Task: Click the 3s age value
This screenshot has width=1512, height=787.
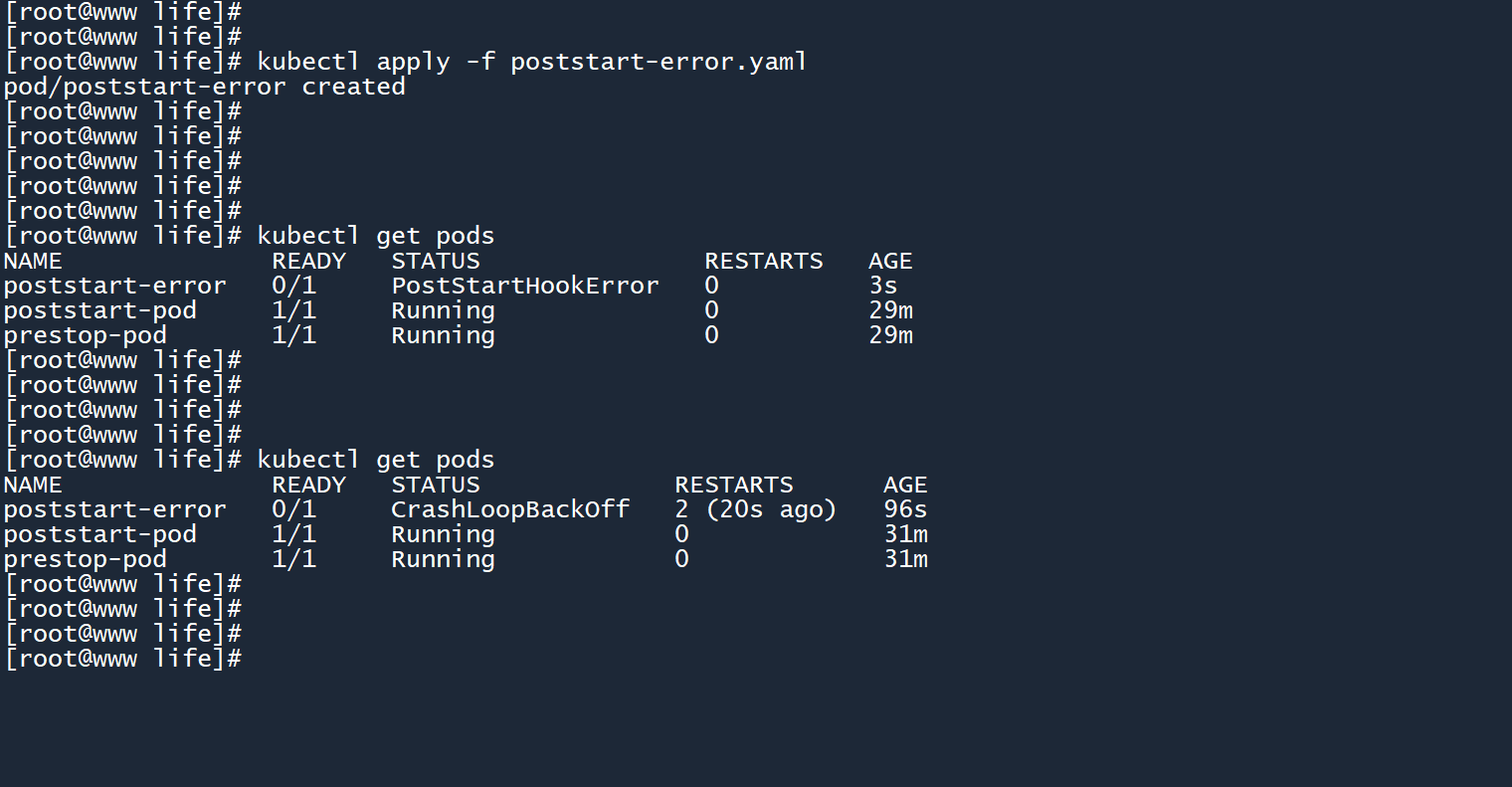Action: [882, 287]
